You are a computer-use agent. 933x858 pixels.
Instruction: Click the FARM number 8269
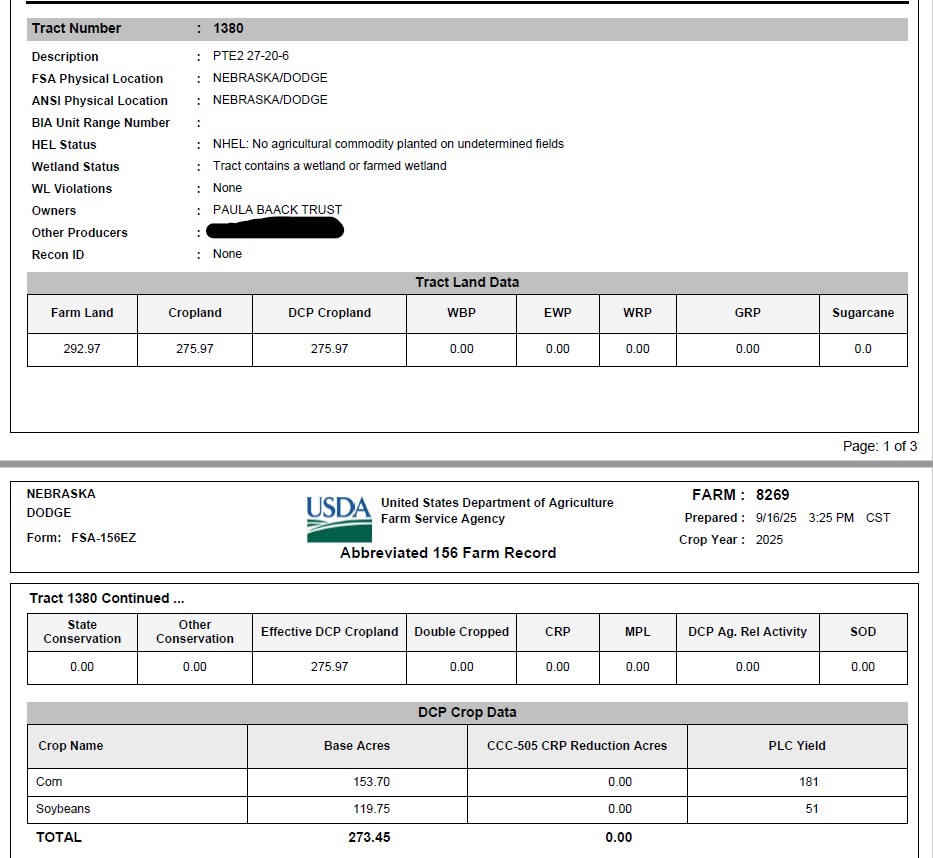tap(772, 495)
